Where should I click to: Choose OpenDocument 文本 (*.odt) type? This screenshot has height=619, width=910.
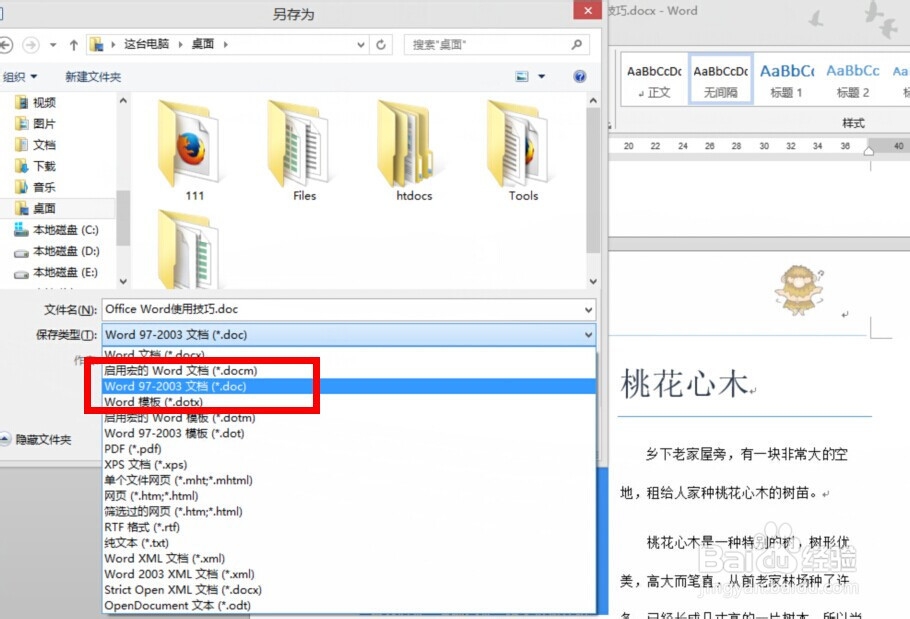[x=349, y=606]
